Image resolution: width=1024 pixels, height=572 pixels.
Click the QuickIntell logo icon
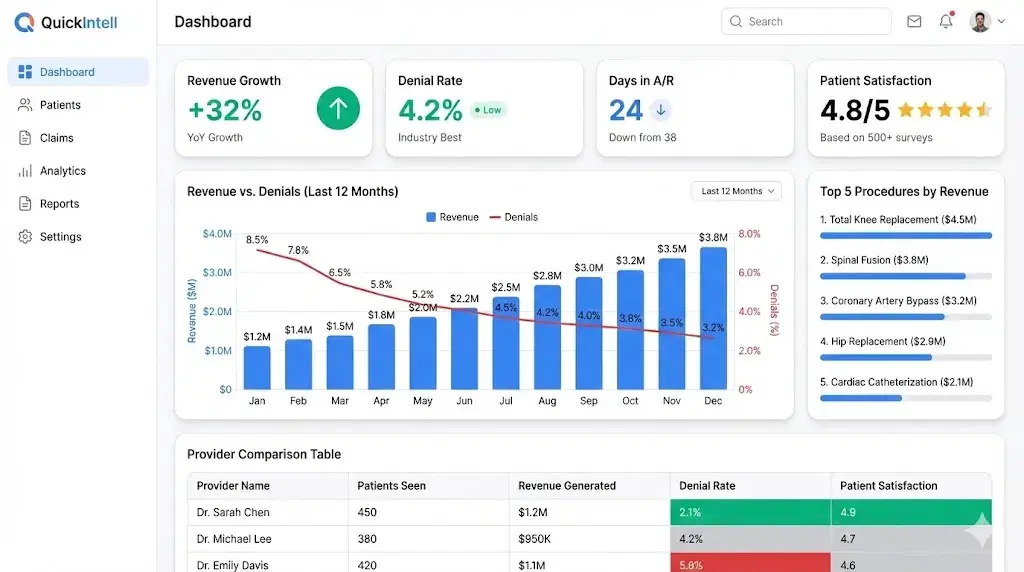[x=24, y=22]
